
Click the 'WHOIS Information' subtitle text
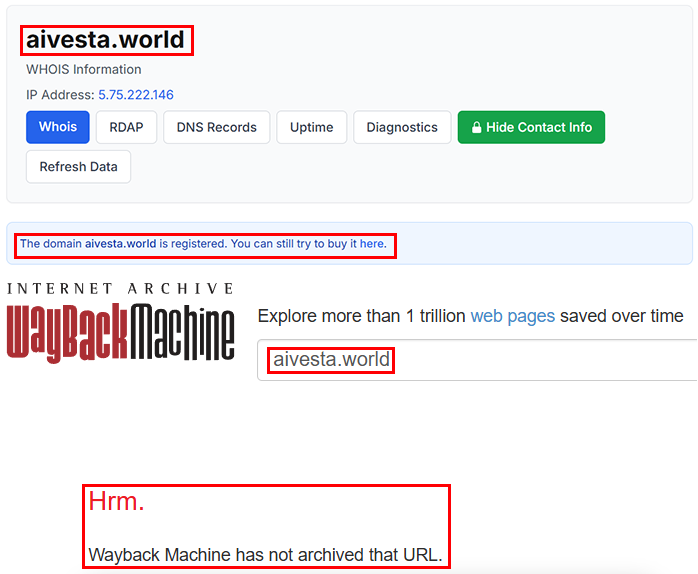(x=84, y=69)
